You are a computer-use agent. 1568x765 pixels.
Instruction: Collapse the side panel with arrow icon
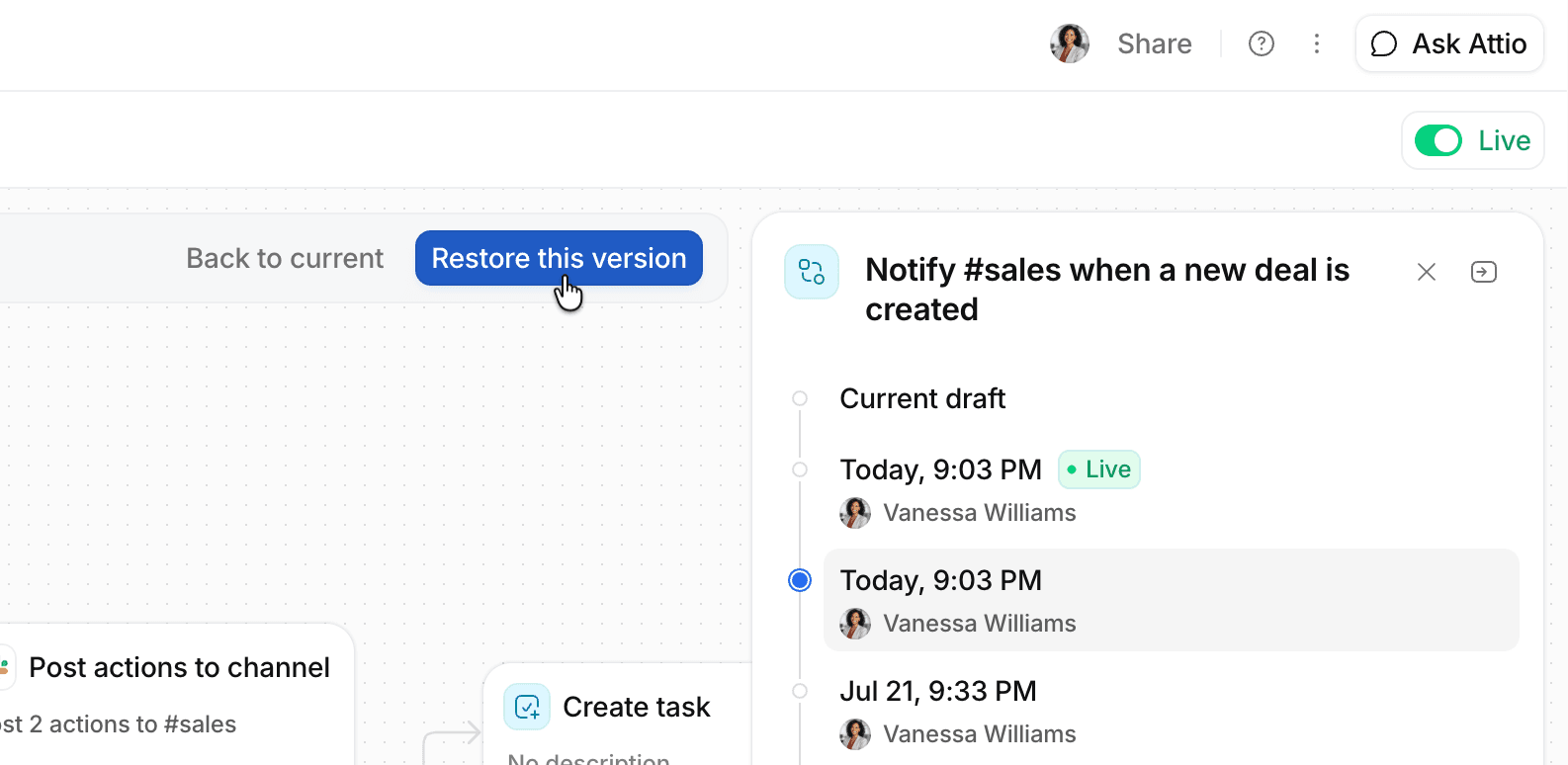1483,272
